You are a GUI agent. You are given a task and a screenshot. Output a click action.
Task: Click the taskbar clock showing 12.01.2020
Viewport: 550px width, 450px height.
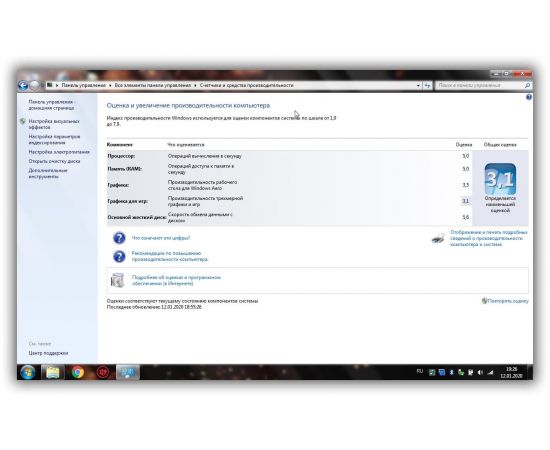click(x=511, y=372)
